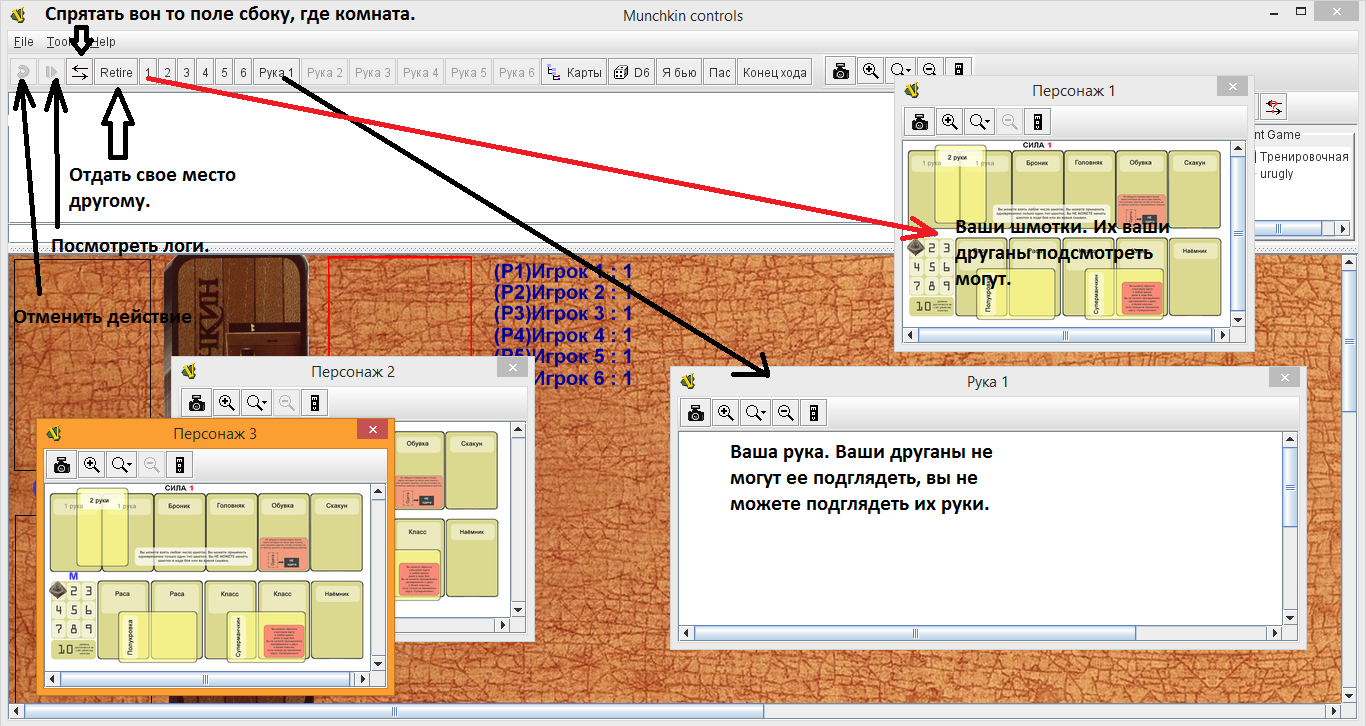Zoom out in the Рука 1 window
Viewport: 1366px width, 726px height.
pyautogui.click(x=785, y=412)
